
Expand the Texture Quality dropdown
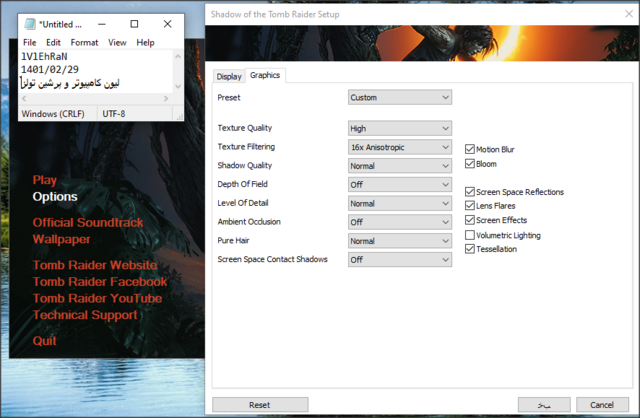(x=400, y=128)
